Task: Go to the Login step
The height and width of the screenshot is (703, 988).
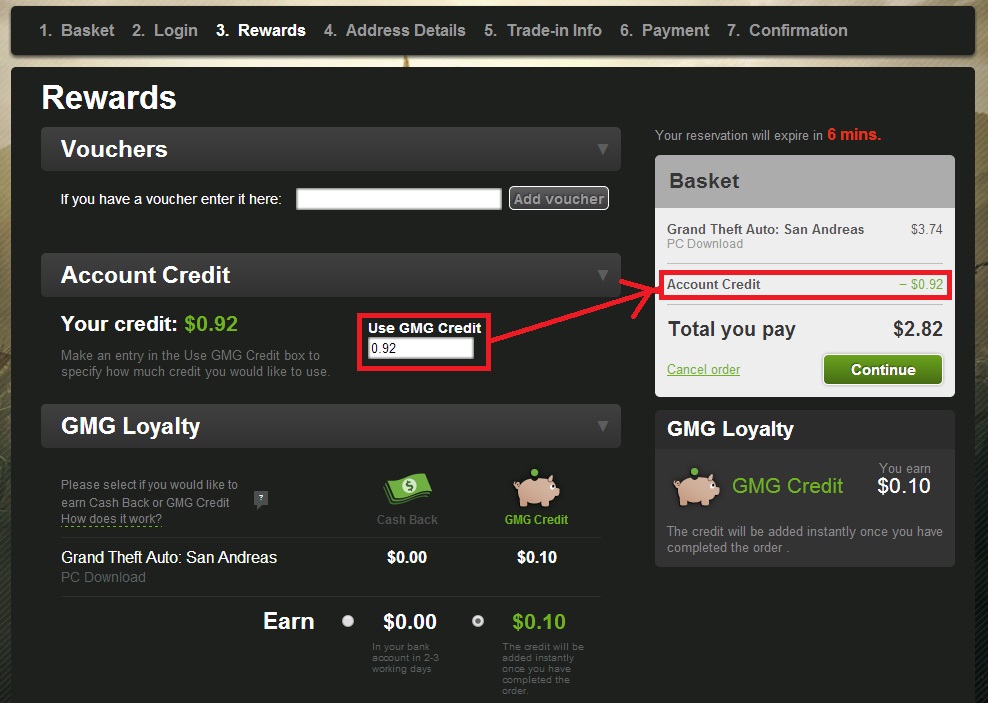Action: pos(164,30)
